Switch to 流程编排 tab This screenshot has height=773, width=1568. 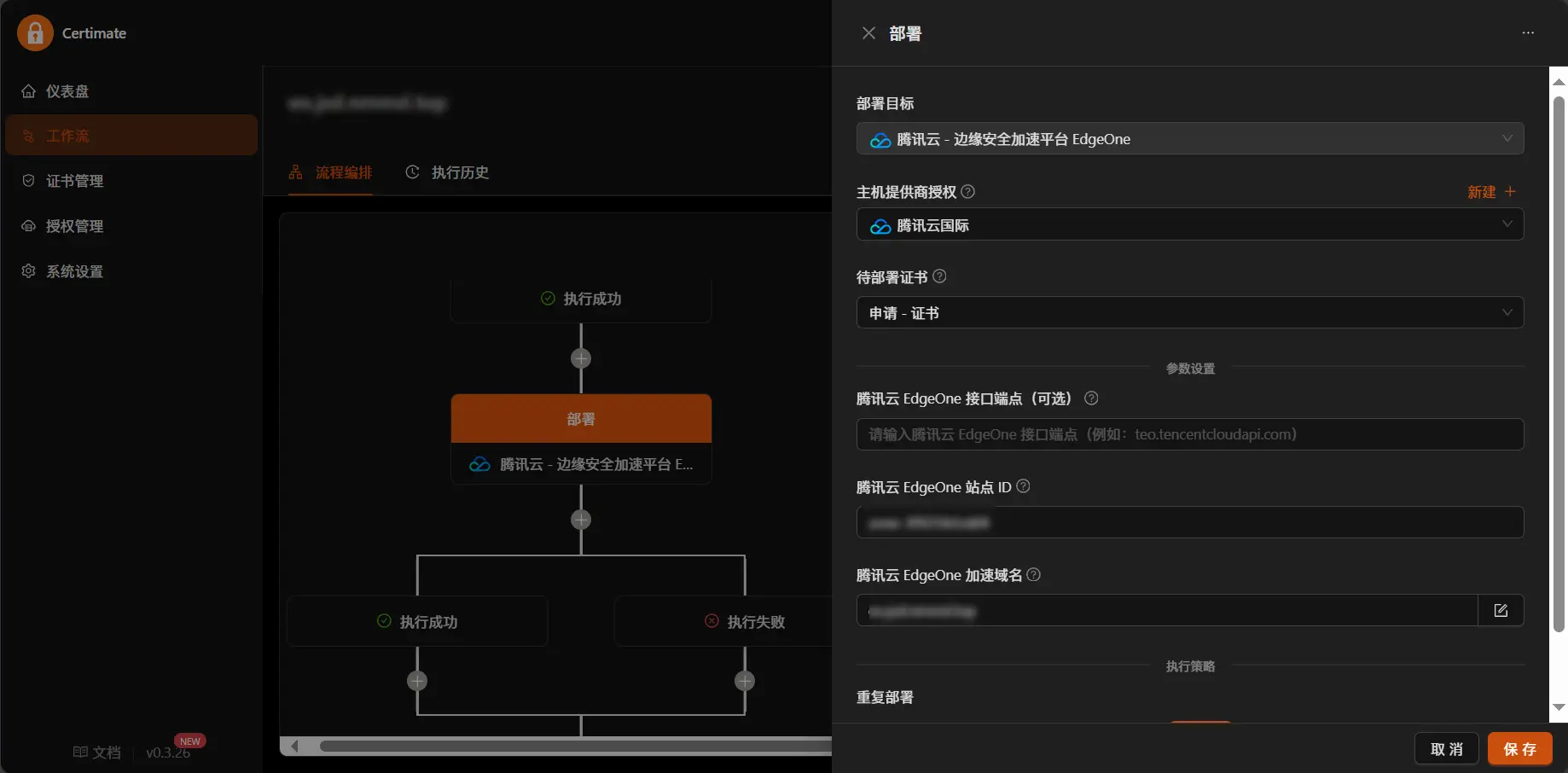[331, 172]
